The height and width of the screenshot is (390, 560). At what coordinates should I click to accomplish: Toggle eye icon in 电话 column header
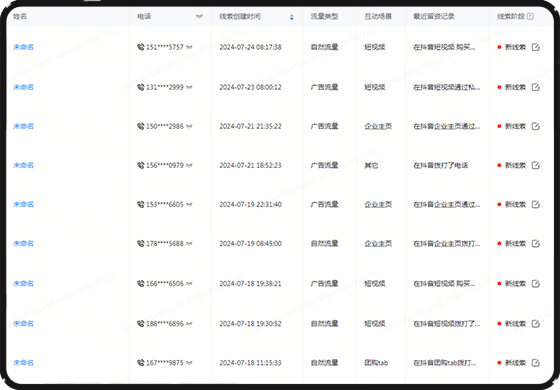pyautogui.click(x=199, y=16)
